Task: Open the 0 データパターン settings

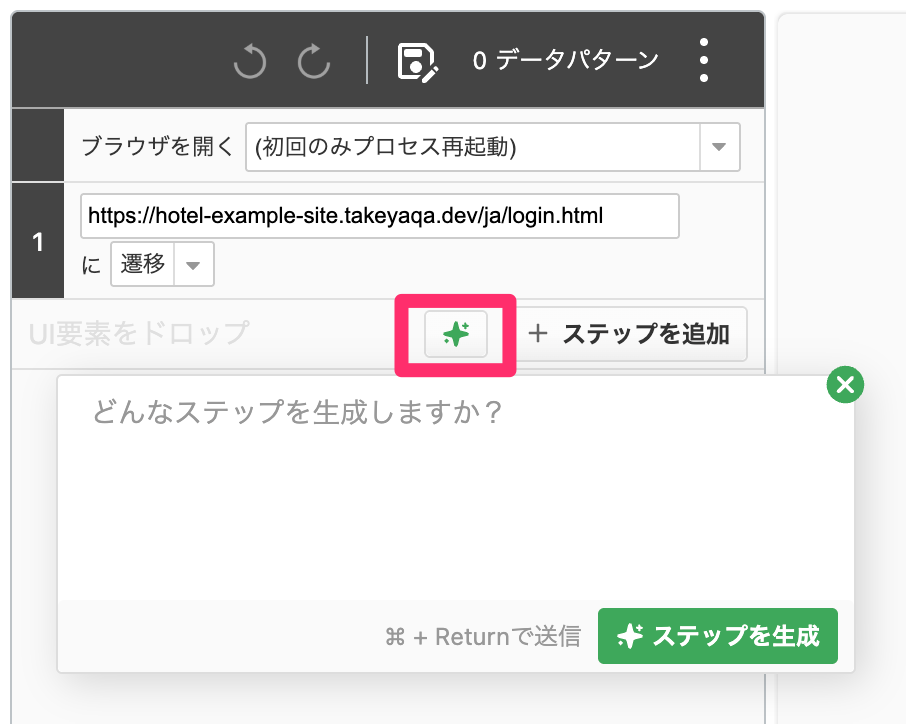Action: 565,60
